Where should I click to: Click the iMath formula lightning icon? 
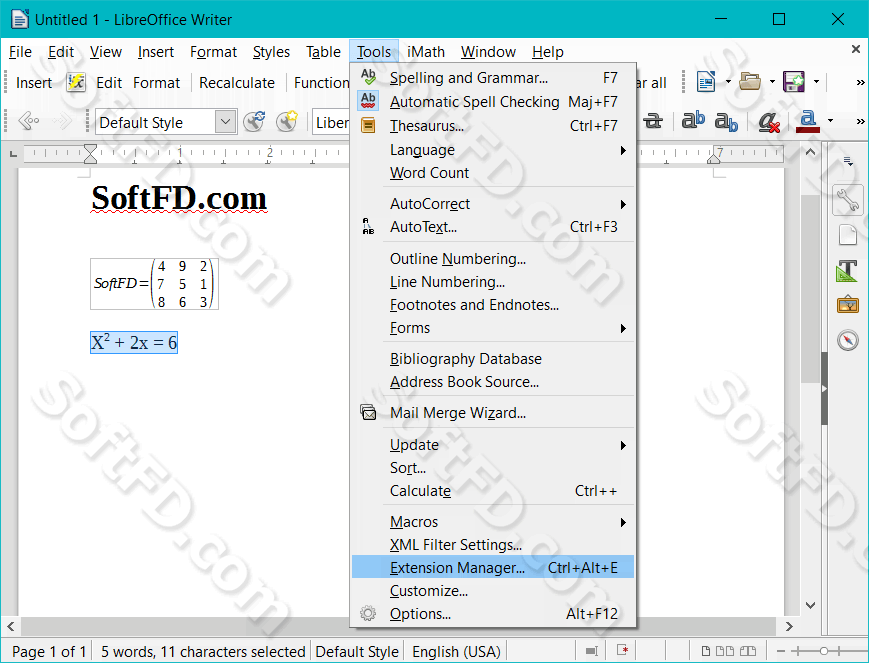(x=76, y=83)
